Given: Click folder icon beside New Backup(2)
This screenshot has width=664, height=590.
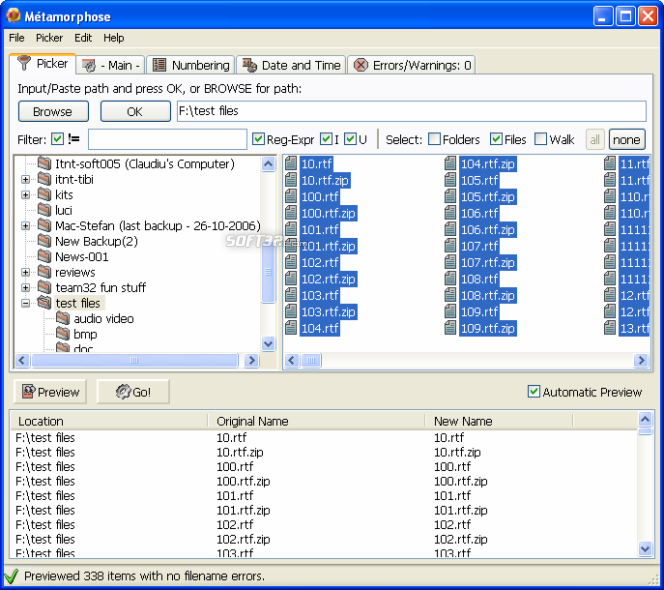Looking at the screenshot, I should [44, 241].
